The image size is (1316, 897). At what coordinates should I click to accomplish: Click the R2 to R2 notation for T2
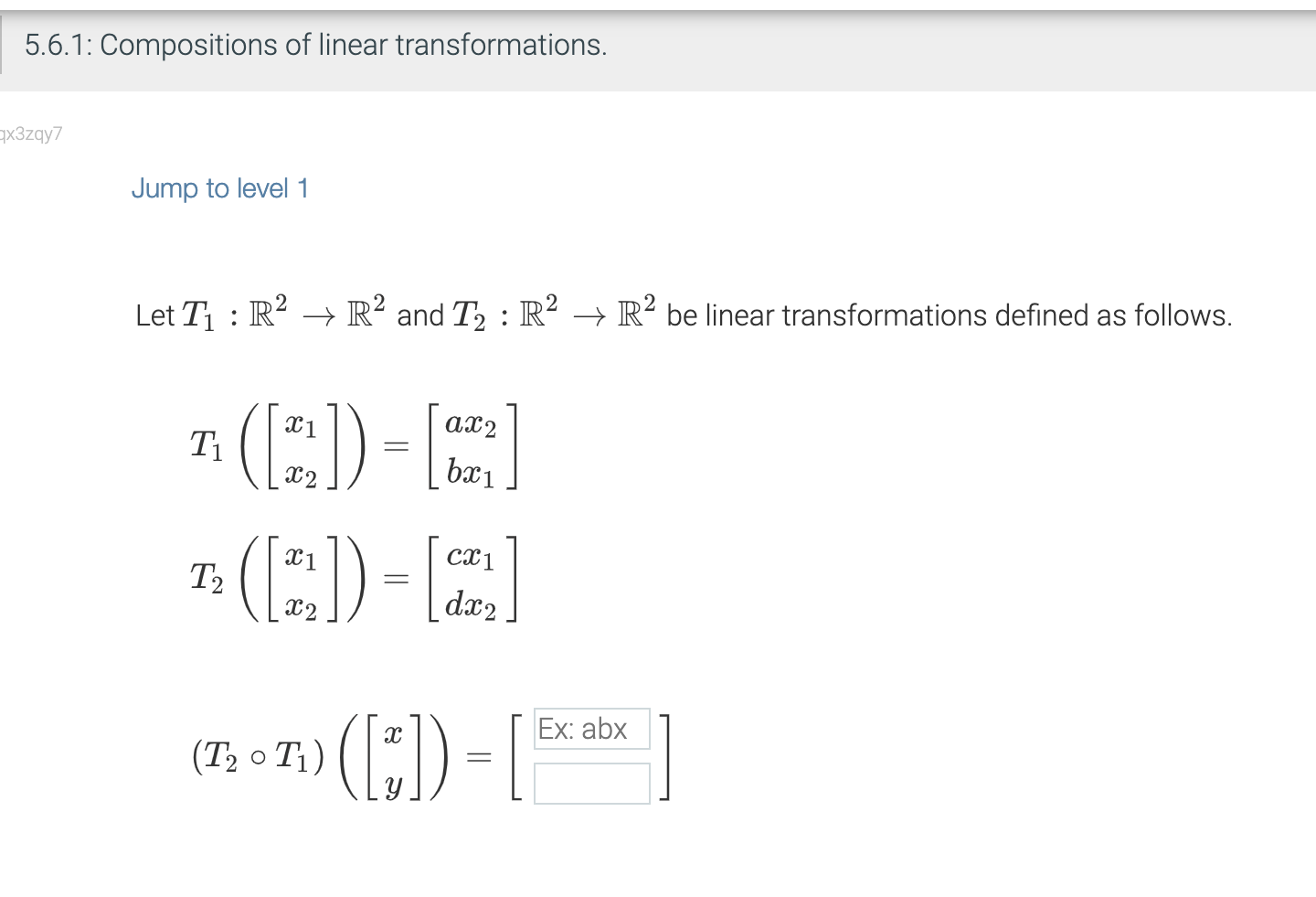coord(586,312)
